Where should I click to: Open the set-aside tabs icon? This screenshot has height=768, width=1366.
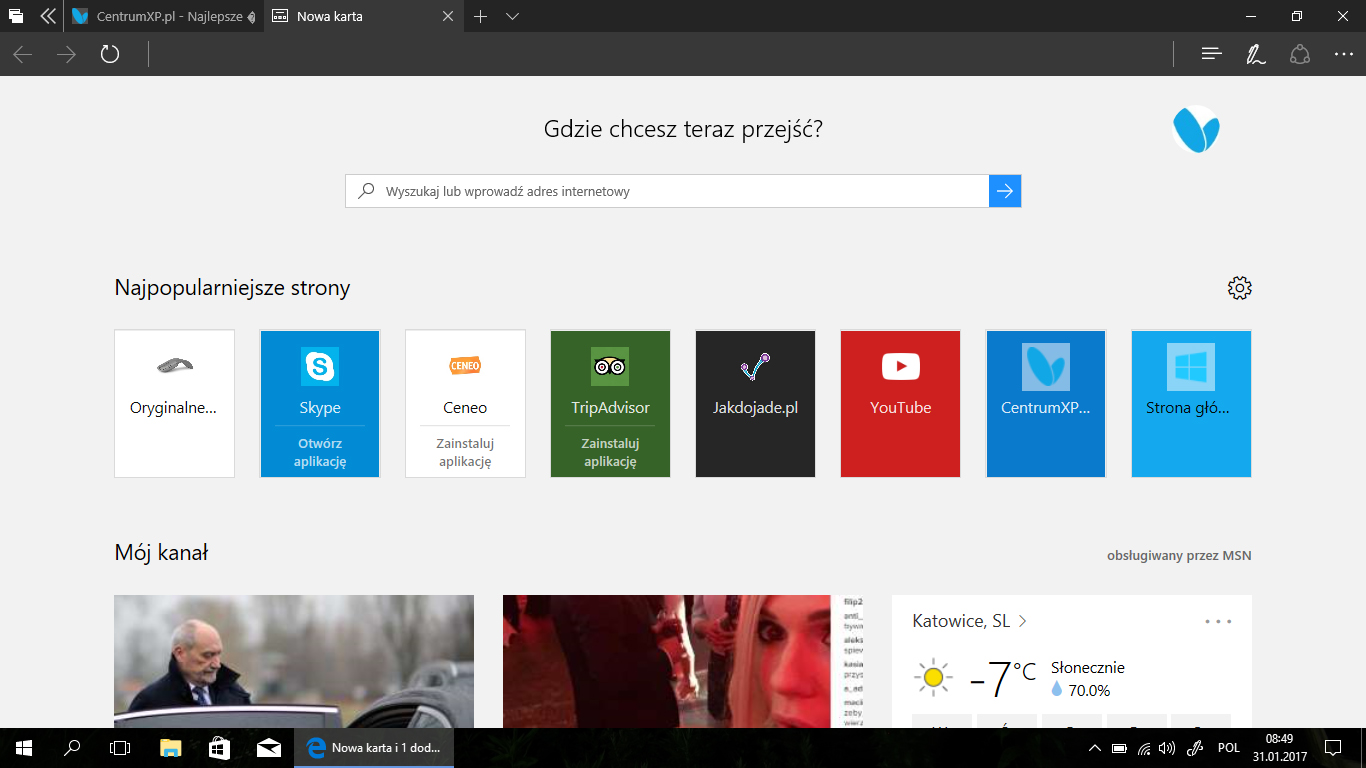[x=16, y=17]
